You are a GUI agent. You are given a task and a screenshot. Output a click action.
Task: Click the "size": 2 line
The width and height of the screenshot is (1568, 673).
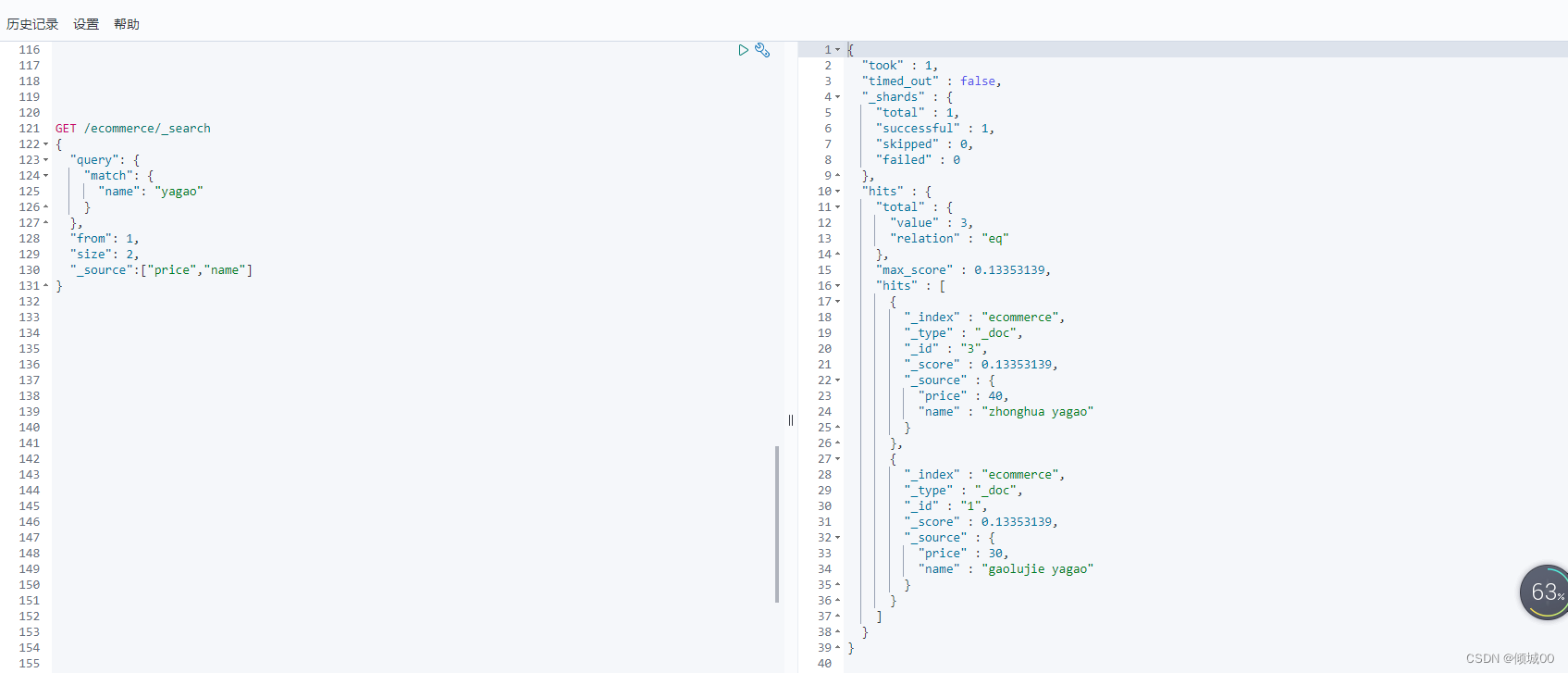coord(105,255)
